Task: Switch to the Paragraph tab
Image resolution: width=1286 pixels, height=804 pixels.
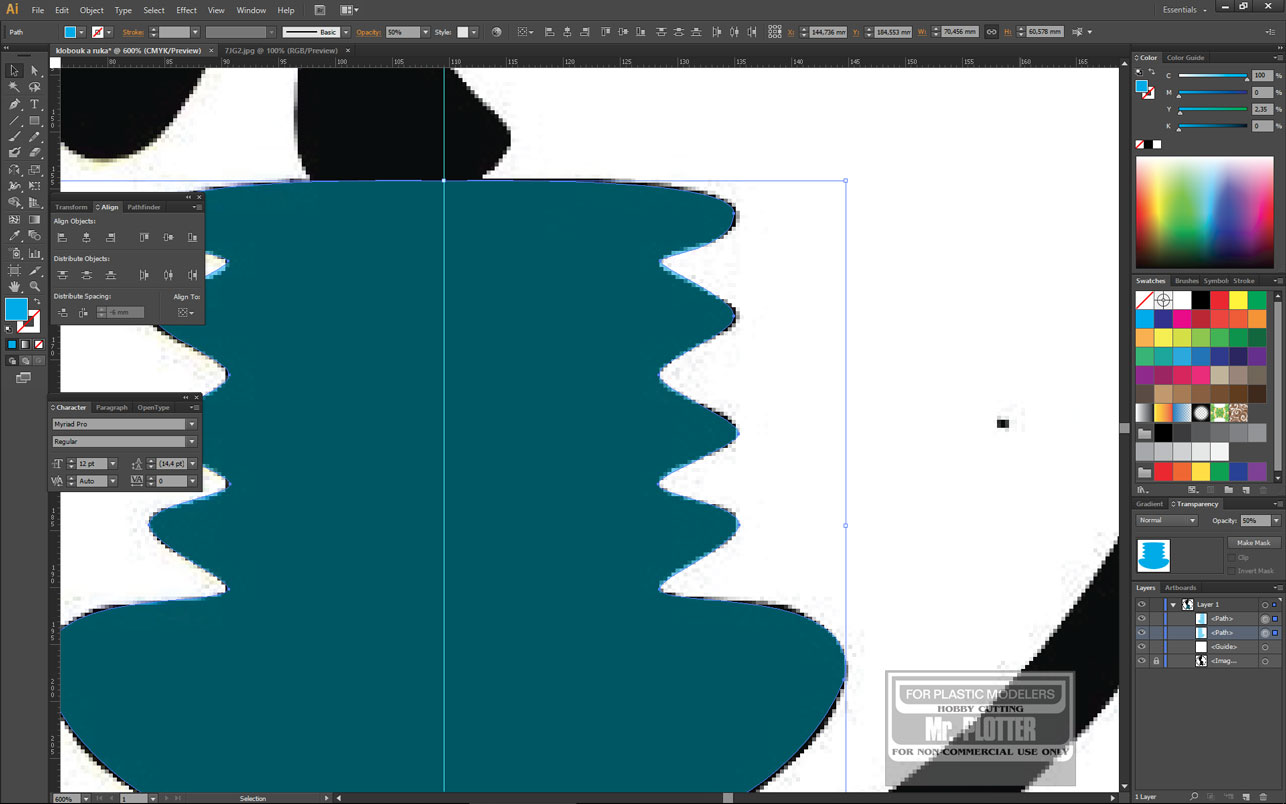Action: click(112, 407)
